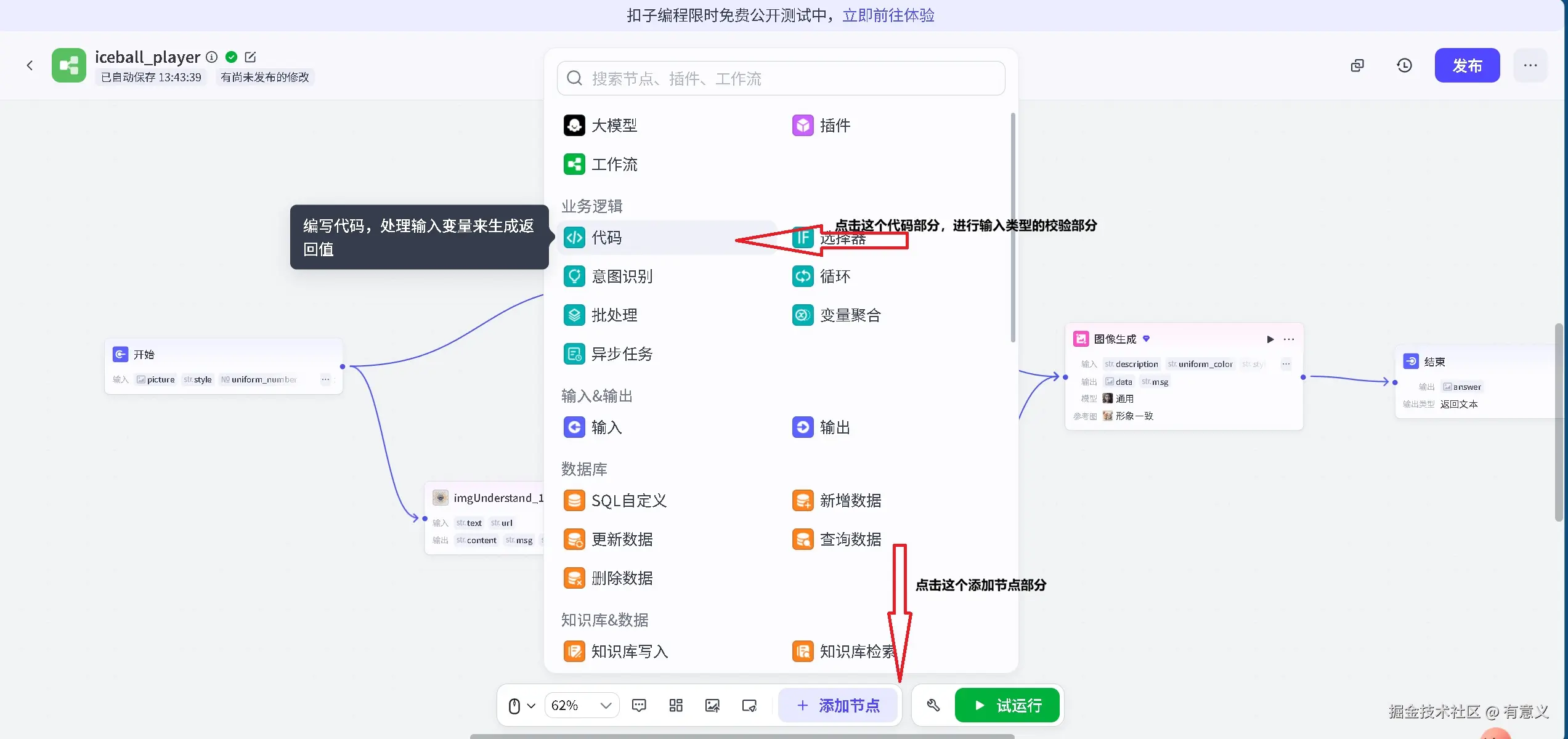Toggle the layout grid view icon
1568x739 pixels.
[675, 705]
